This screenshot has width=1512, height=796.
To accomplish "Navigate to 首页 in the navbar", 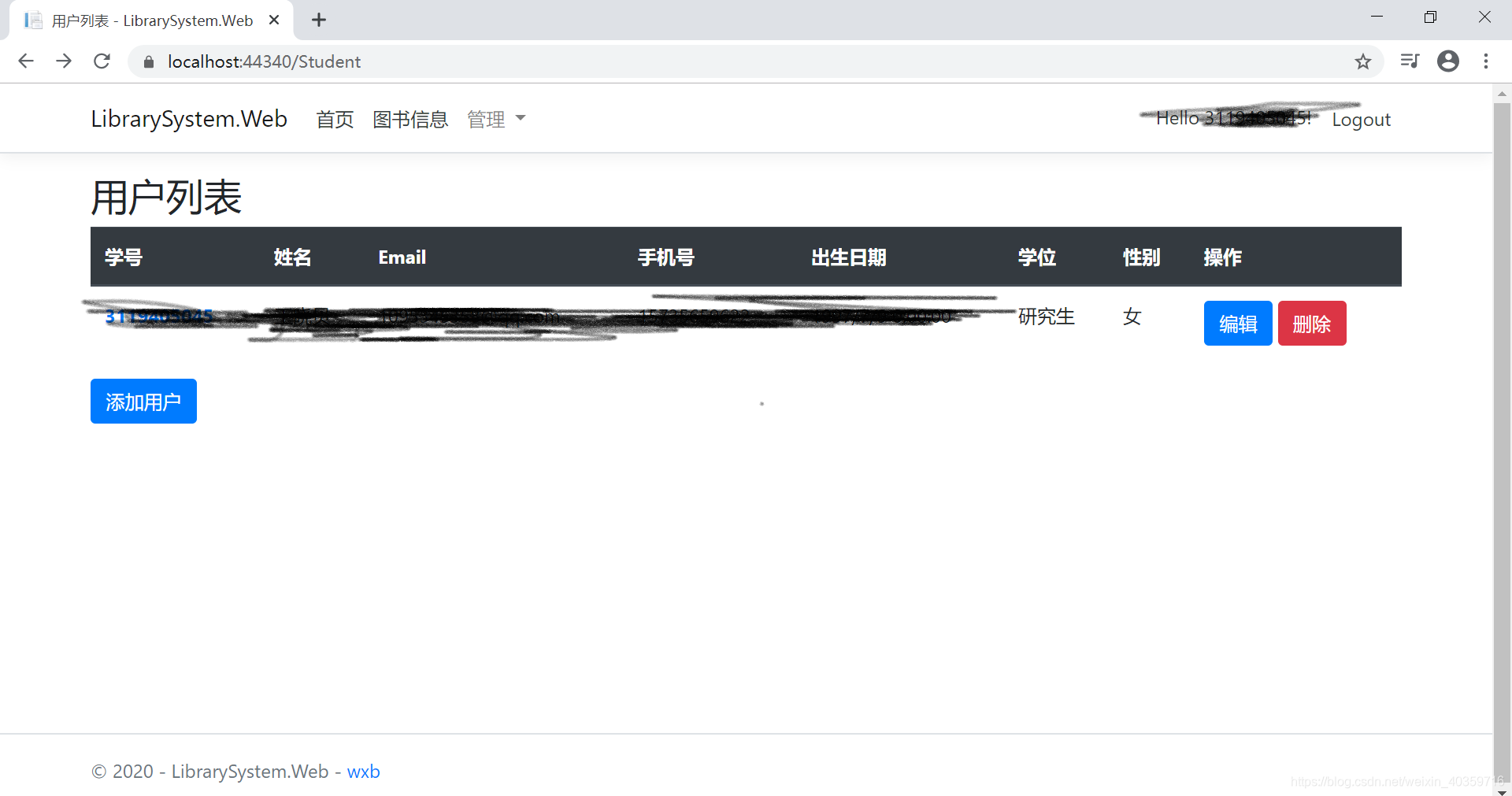I will pyautogui.click(x=334, y=120).
